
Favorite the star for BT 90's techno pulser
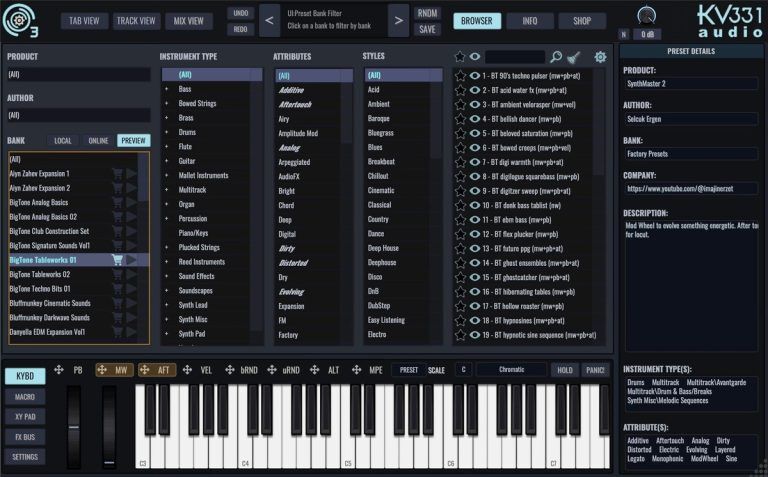460,76
